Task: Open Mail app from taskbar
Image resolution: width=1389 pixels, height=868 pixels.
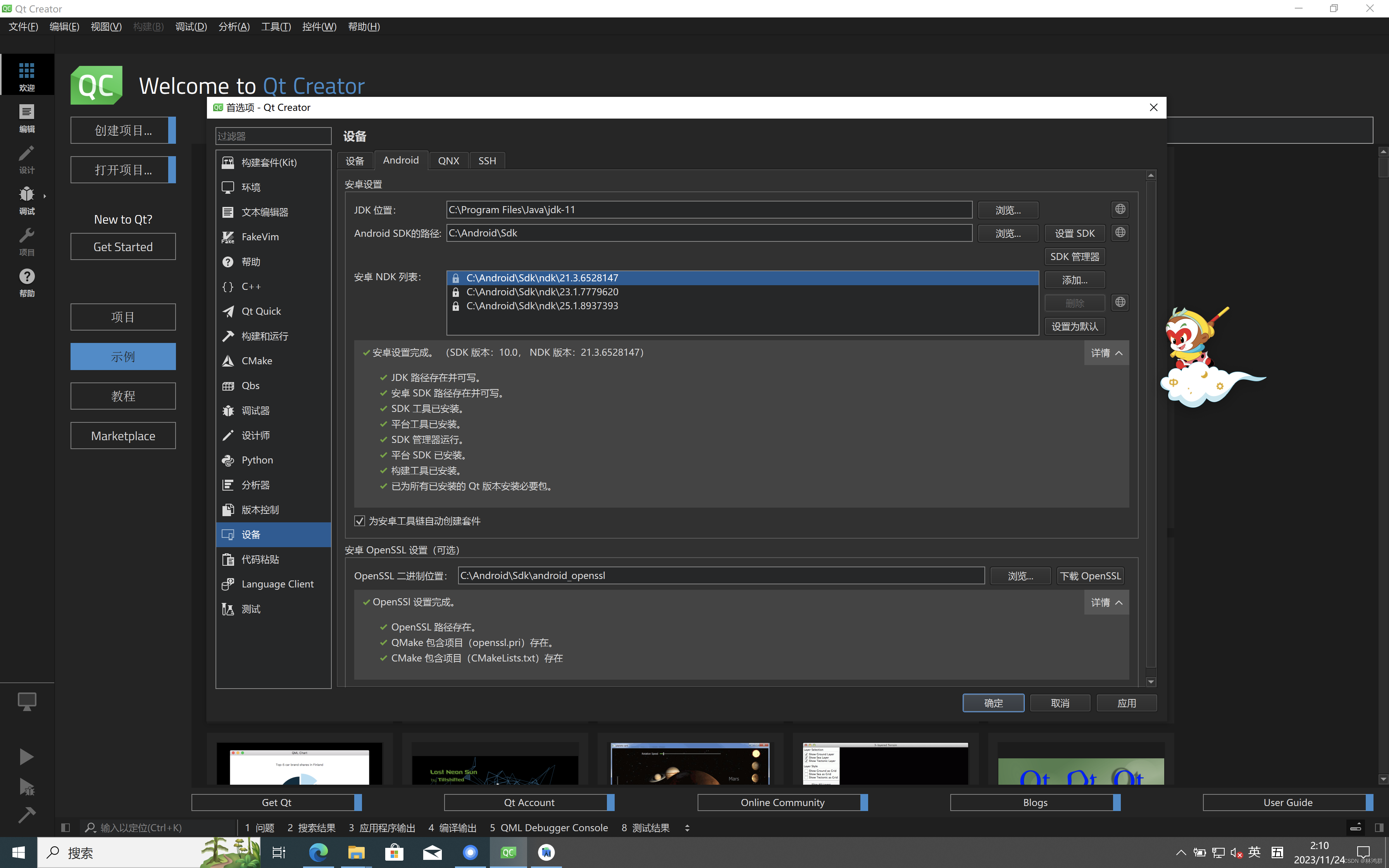Action: point(432,852)
